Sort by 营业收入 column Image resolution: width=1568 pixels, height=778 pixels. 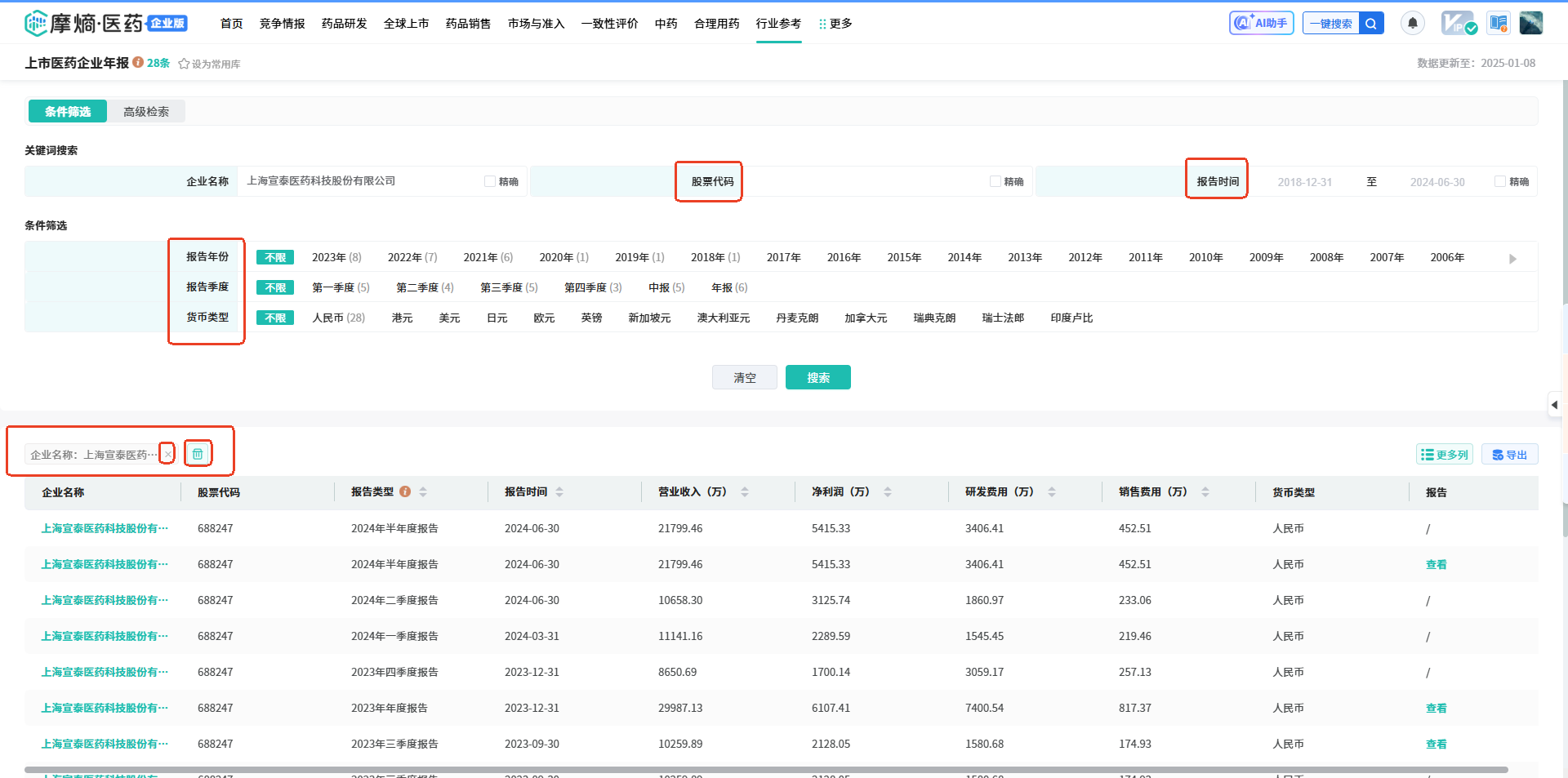coord(745,491)
